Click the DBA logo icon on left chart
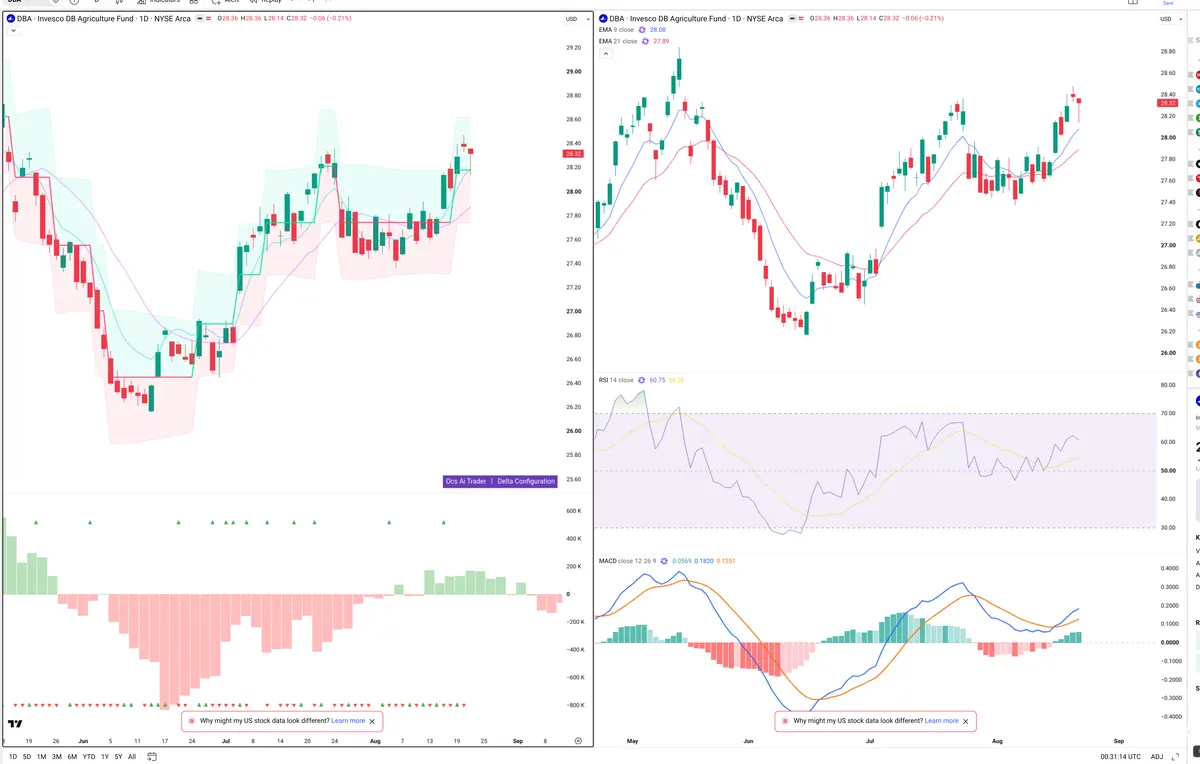The height and width of the screenshot is (764, 1200). point(10,19)
